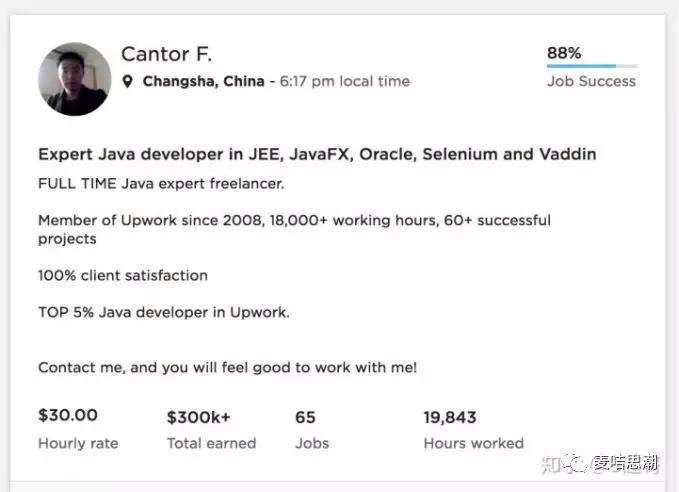Screen dimensions: 679x492
Task: Click the Member of Upwork since 2008 text
Action: point(294,220)
